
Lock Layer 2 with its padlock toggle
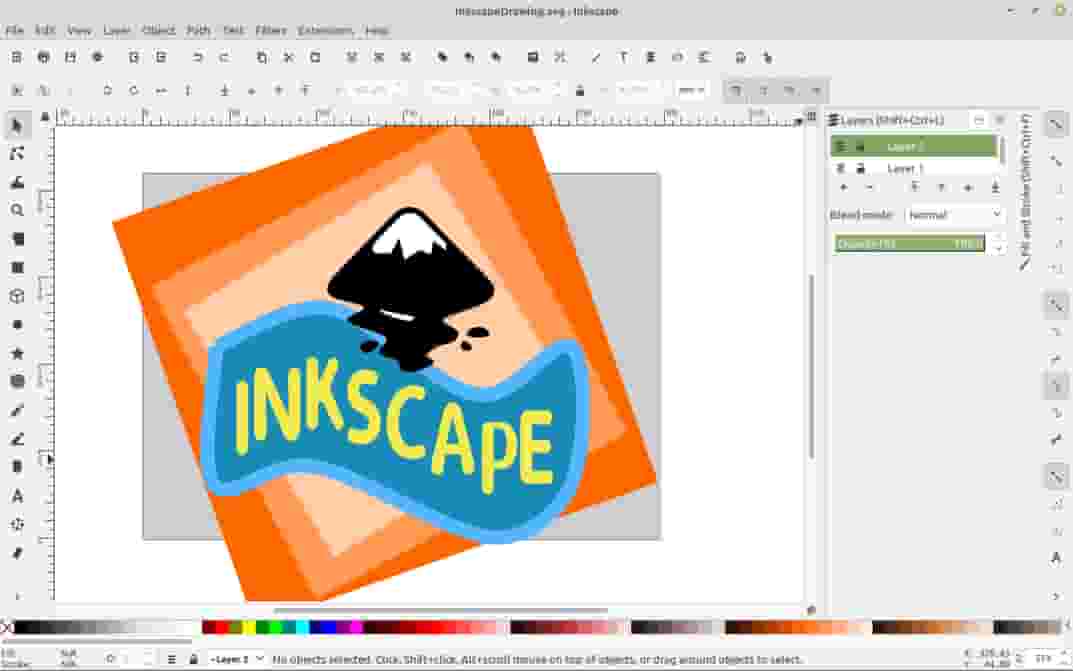[x=862, y=146]
